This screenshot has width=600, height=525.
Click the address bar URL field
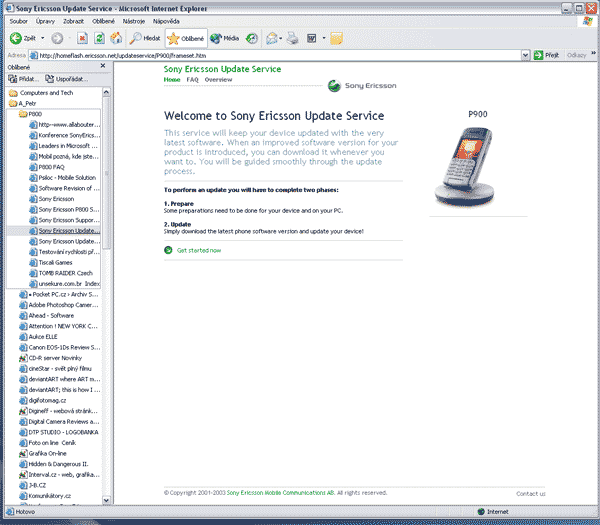pos(275,55)
